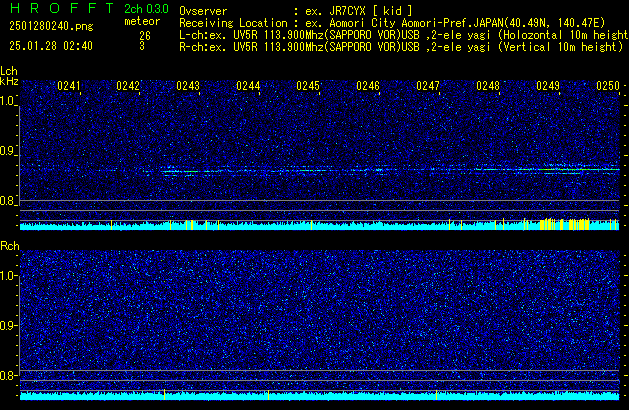Click the Lch 0.8 kHz axis label
The width and height of the screenshot is (629, 410).
pyautogui.click(x=8, y=201)
